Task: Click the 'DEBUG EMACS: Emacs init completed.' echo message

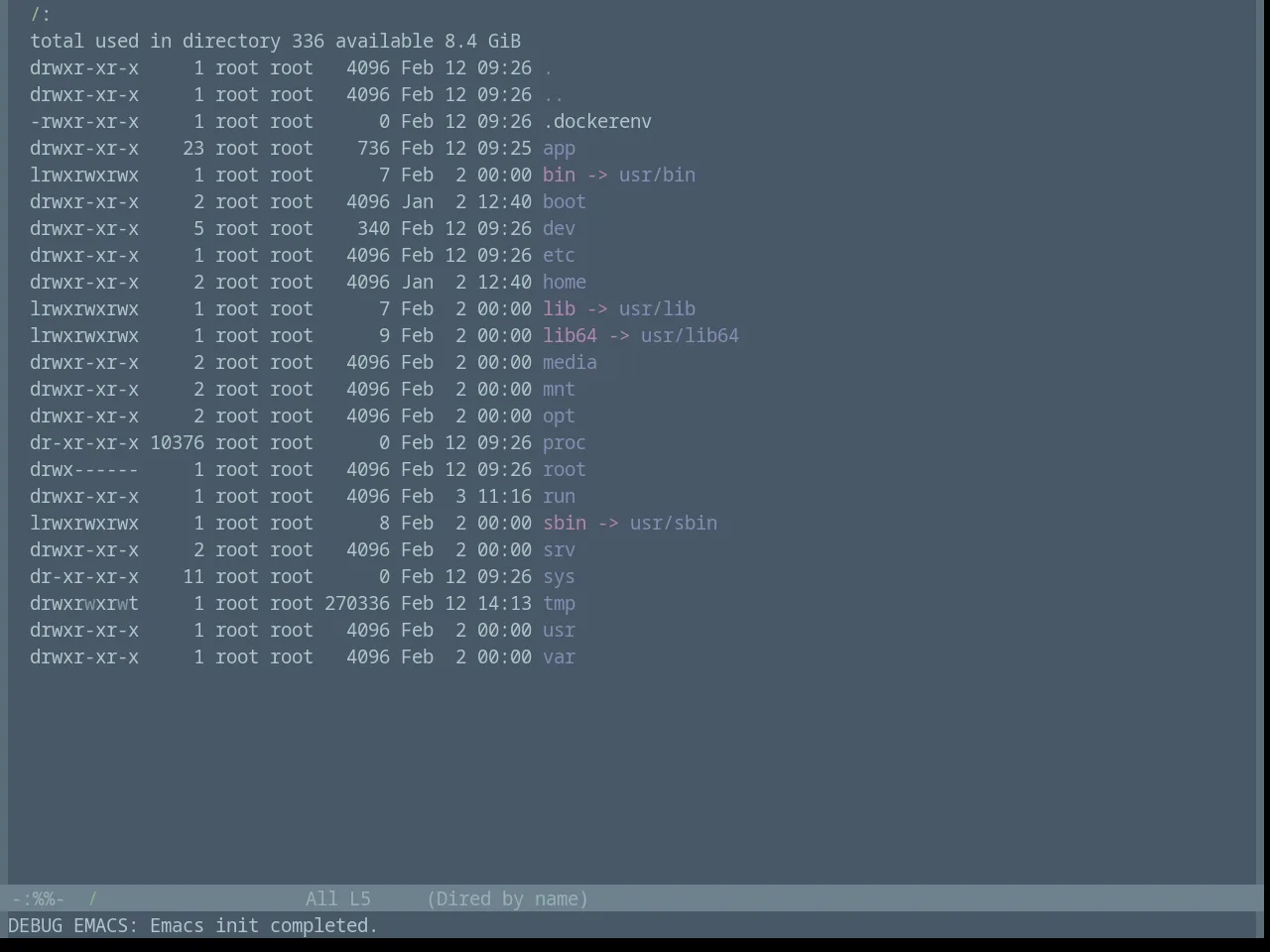Action: click(193, 926)
